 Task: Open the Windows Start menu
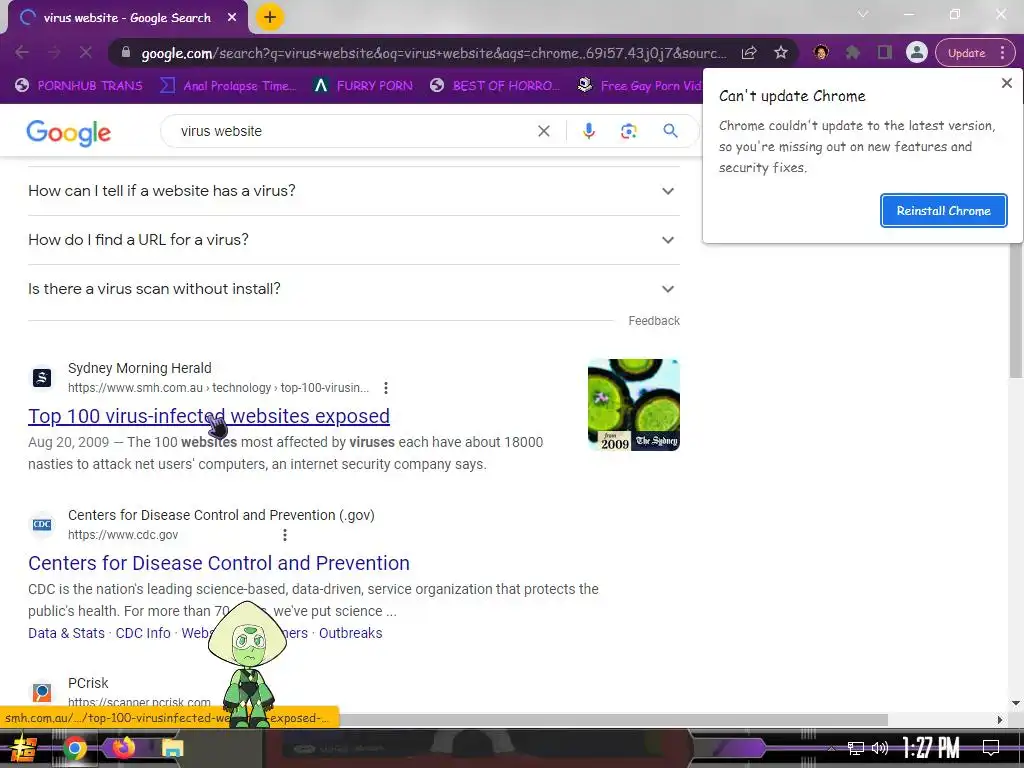22,748
